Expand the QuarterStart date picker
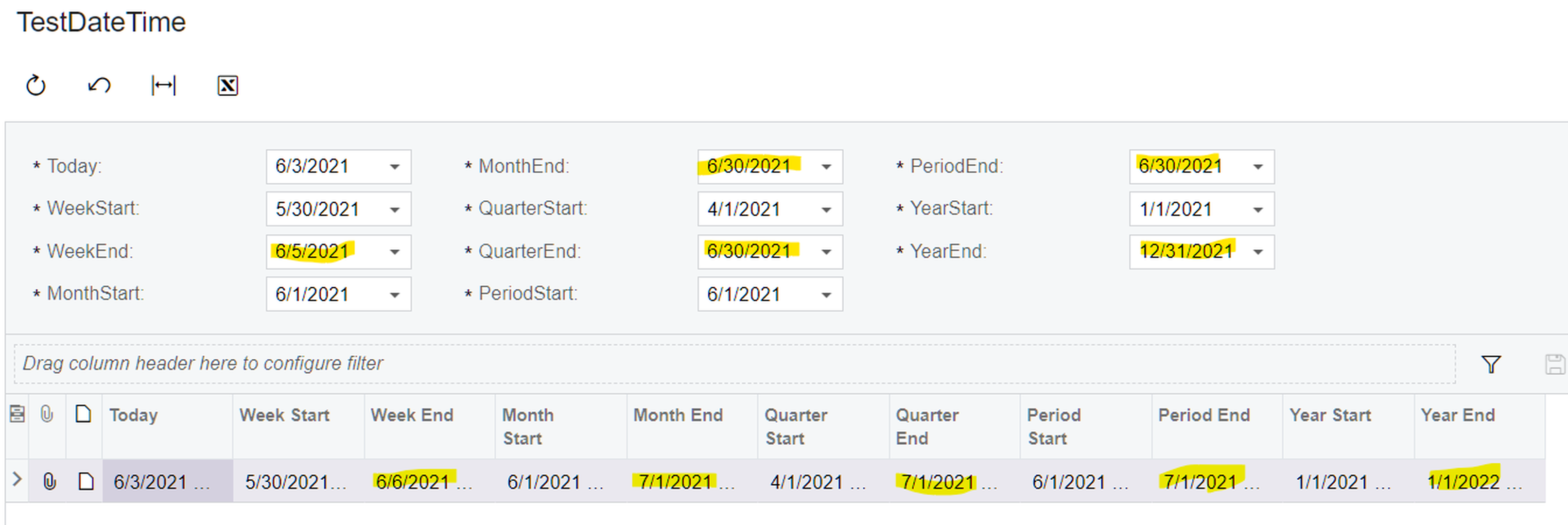Viewport: 1568px width, 525px height. 826,210
